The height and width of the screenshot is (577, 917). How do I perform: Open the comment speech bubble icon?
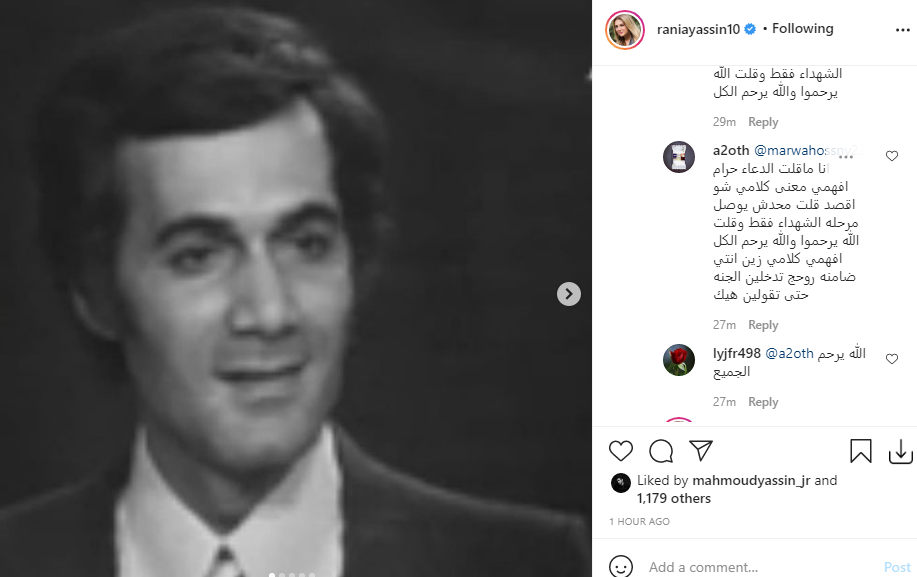661,451
